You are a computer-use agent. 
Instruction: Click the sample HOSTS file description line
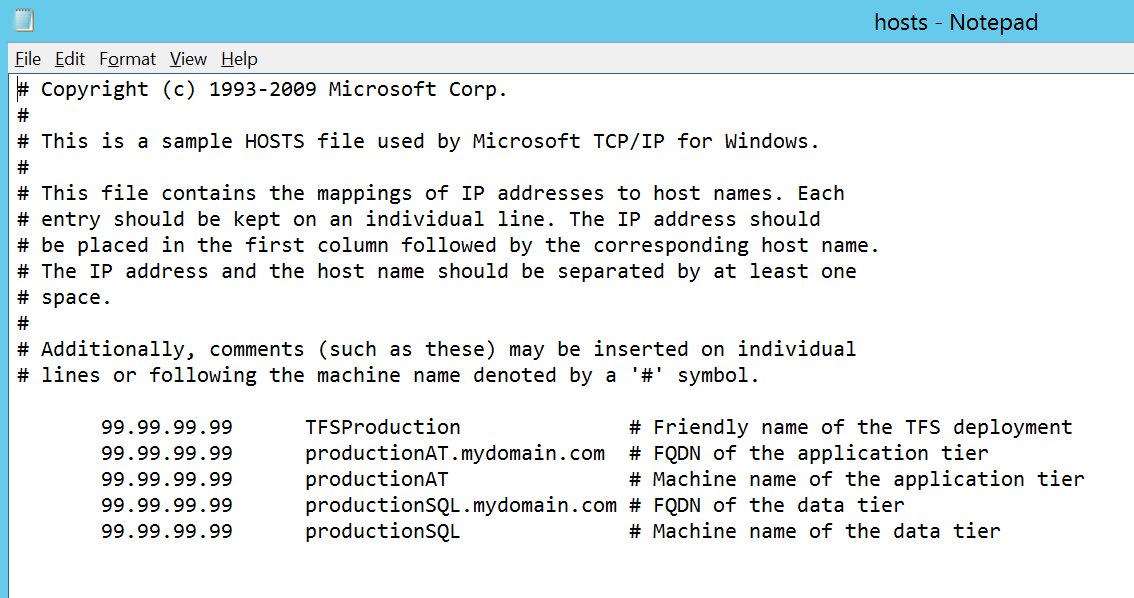(x=420, y=141)
